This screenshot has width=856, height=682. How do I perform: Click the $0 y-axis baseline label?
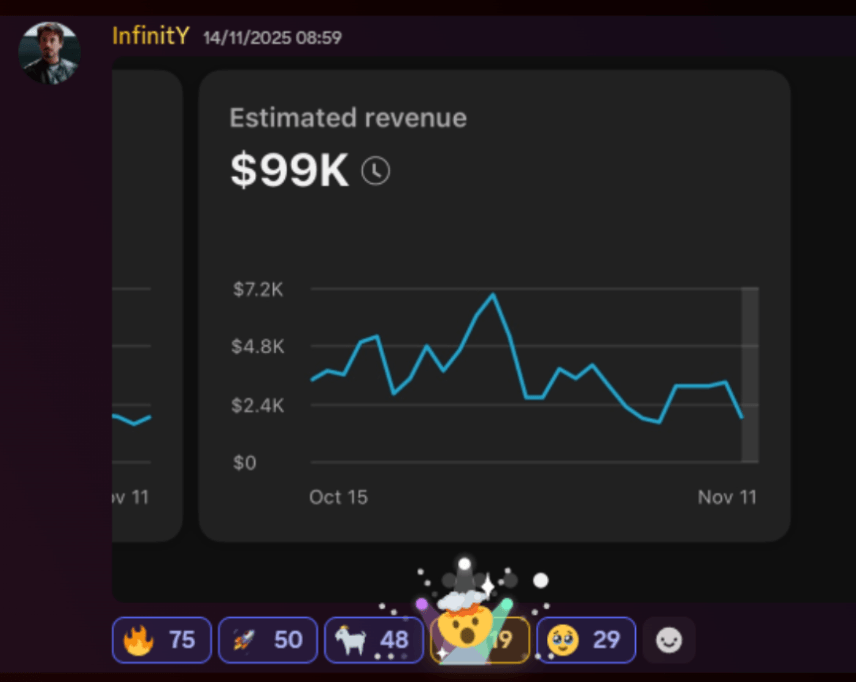[x=246, y=463]
